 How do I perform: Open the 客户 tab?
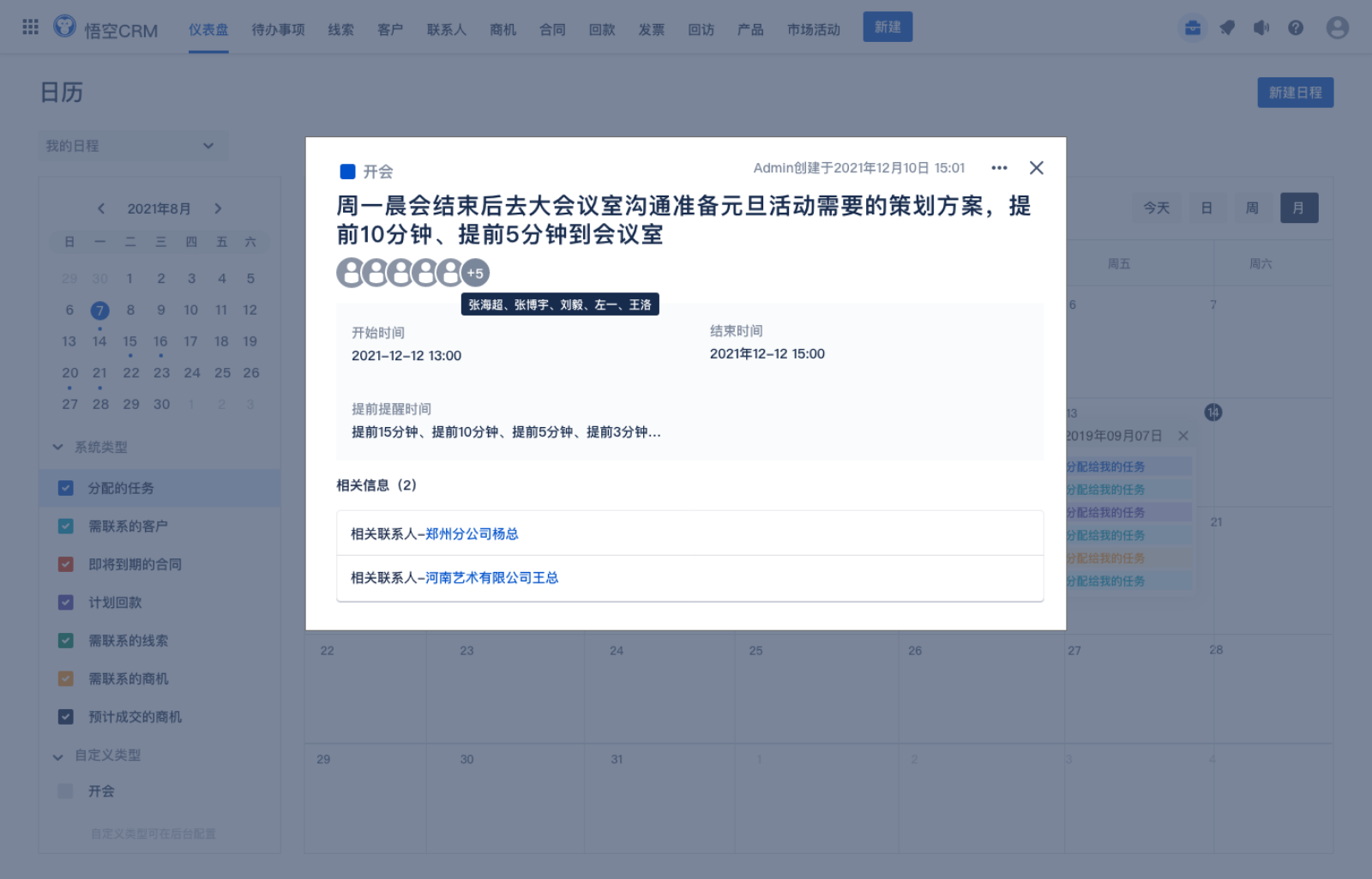(x=390, y=30)
